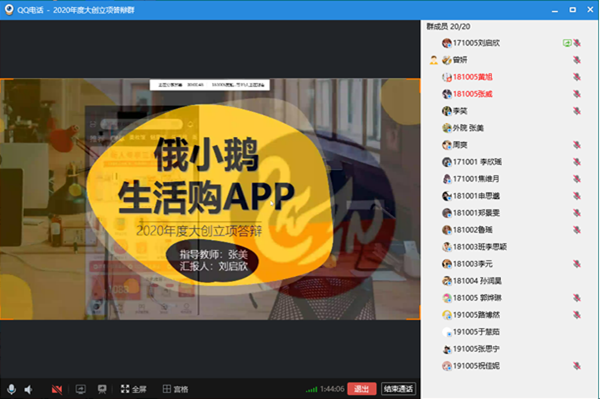
Task: Click the shared presentation slide
Action: (x=210, y=199)
